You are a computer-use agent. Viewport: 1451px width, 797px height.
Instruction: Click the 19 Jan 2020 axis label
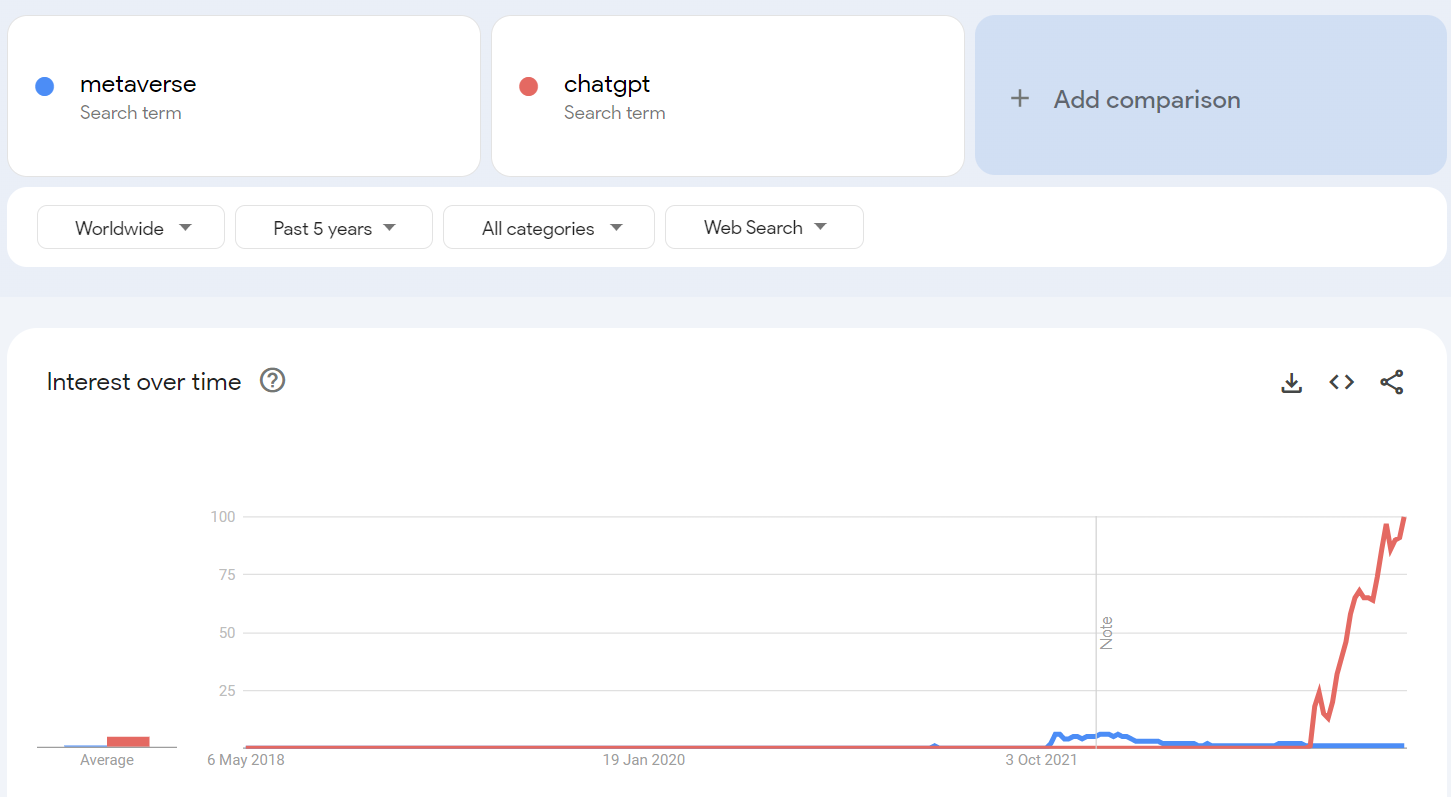click(644, 760)
